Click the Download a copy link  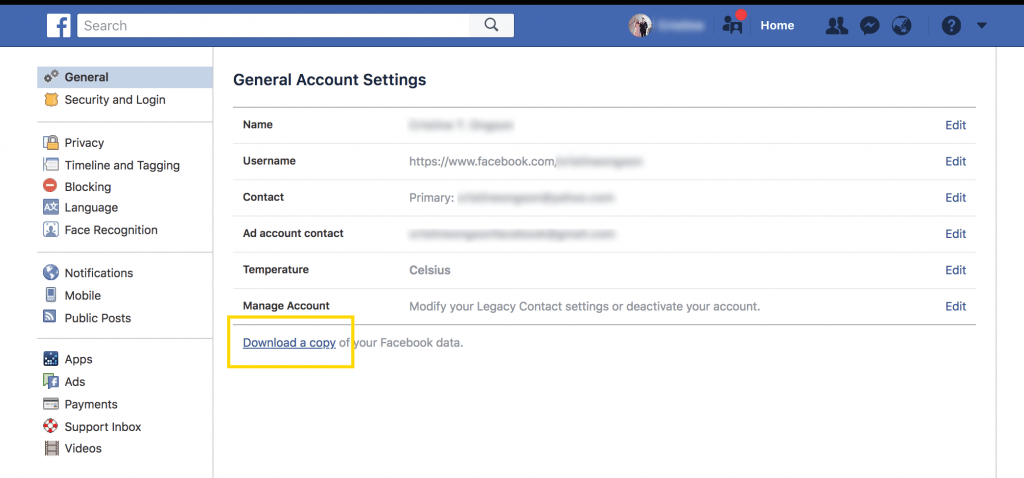tap(289, 343)
